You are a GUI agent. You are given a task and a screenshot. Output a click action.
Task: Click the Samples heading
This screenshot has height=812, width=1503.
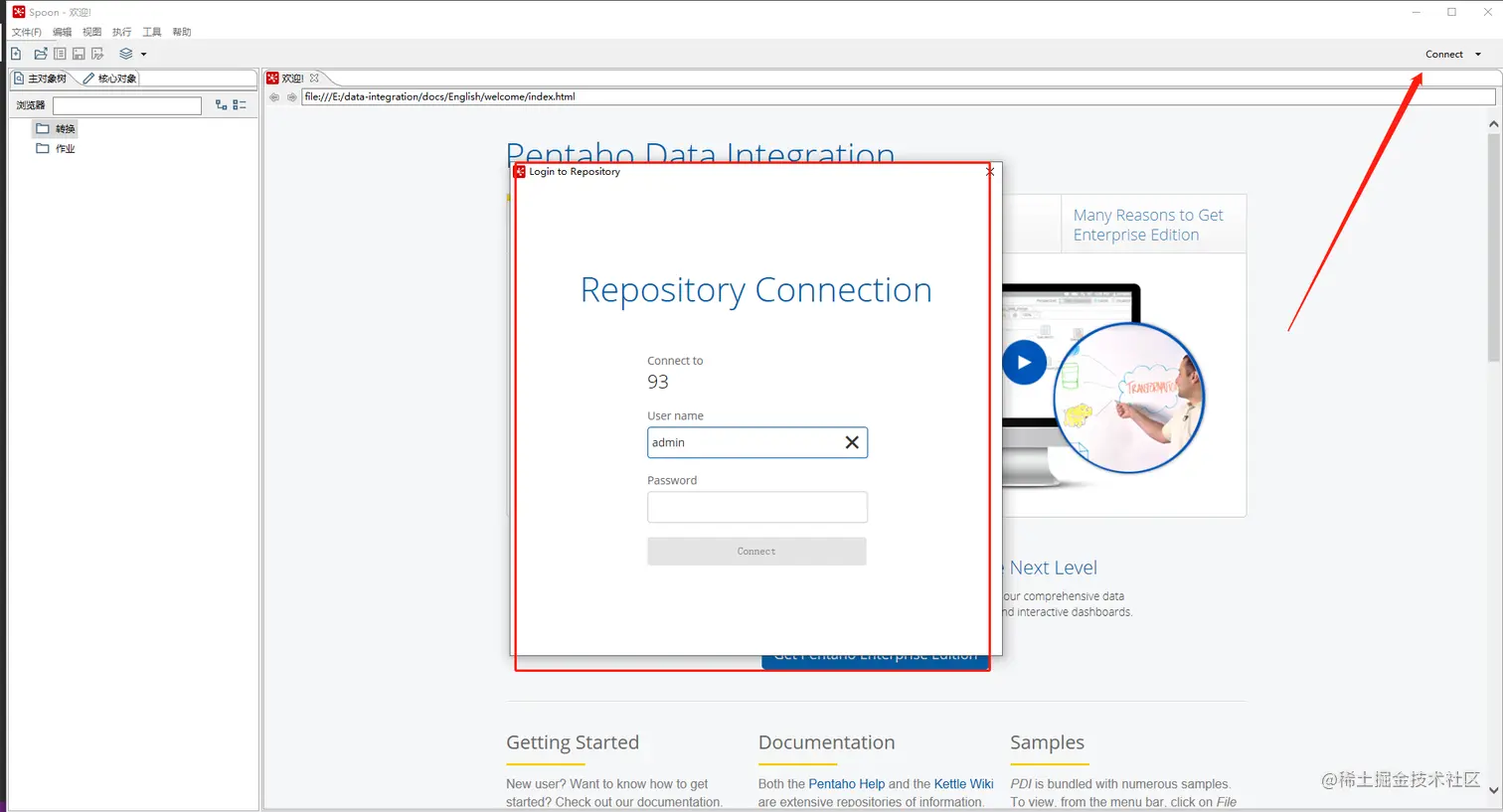[1048, 742]
